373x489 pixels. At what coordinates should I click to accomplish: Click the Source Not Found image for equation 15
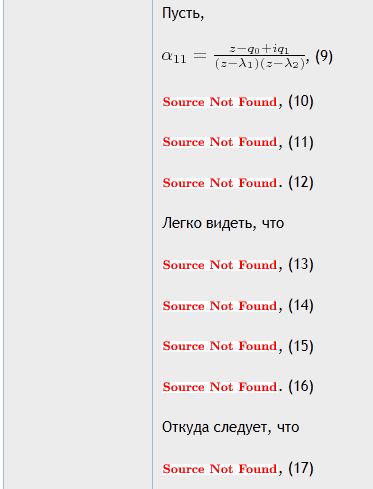220,346
